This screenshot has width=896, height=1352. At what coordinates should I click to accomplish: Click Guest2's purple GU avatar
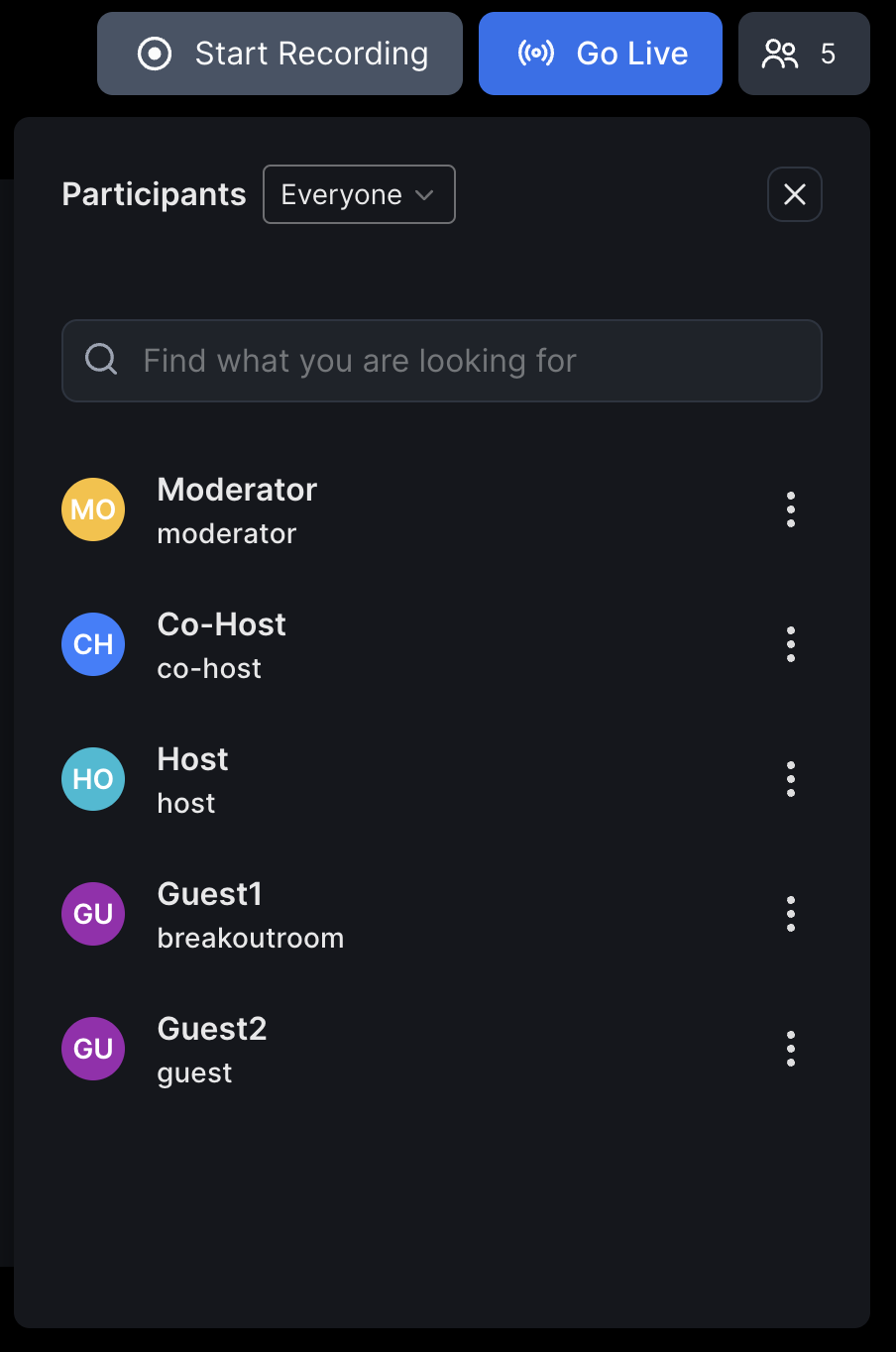click(93, 1049)
